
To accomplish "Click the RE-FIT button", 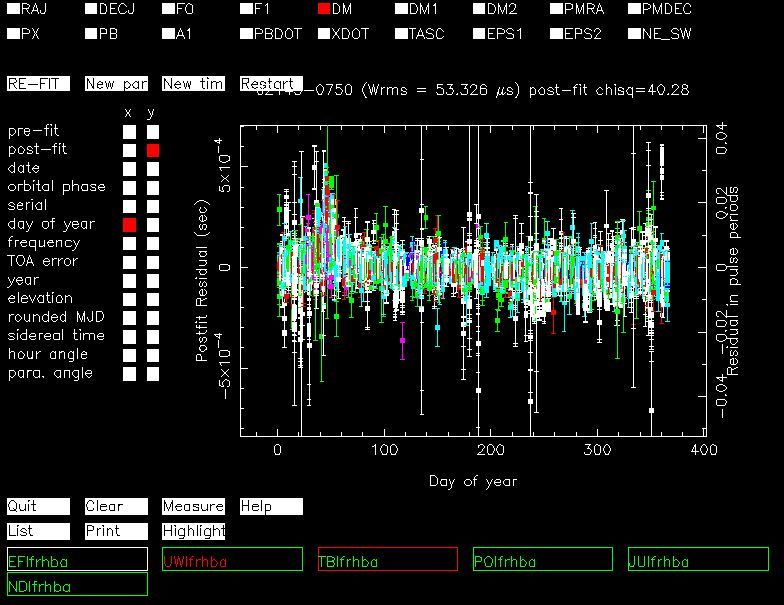I will click(x=38, y=84).
